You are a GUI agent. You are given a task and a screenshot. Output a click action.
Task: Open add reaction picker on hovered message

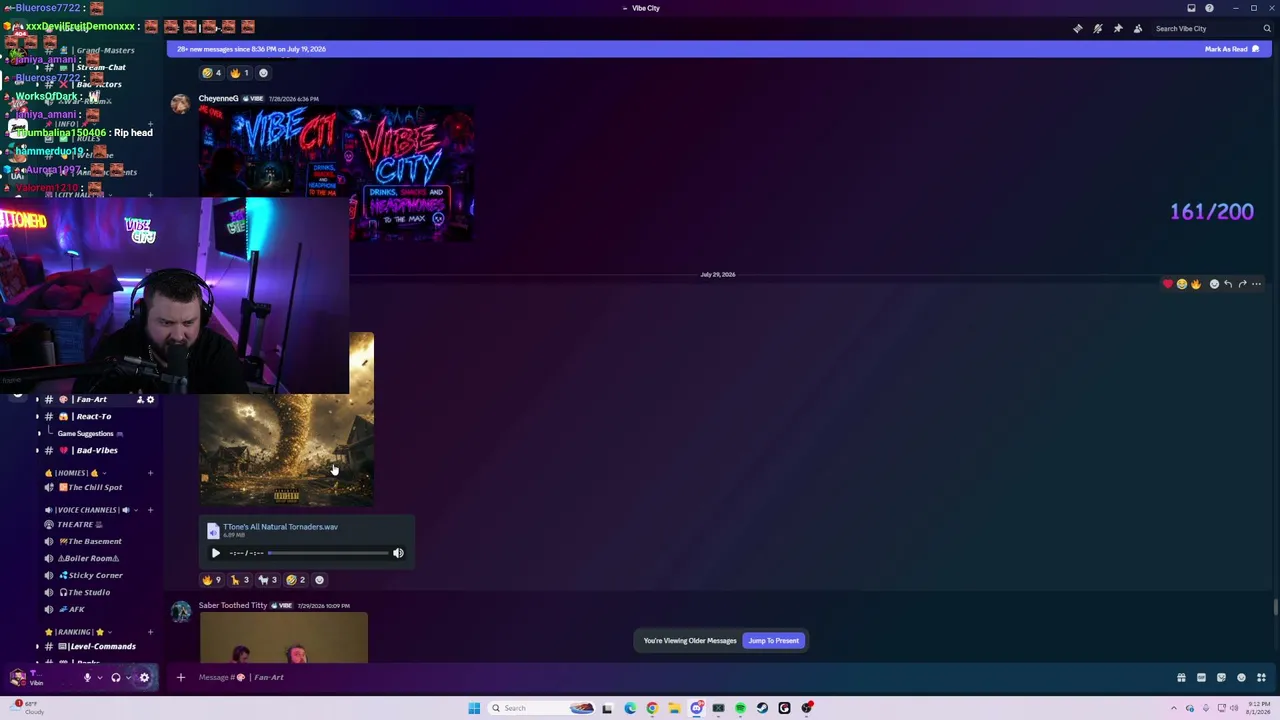[x=1214, y=284]
